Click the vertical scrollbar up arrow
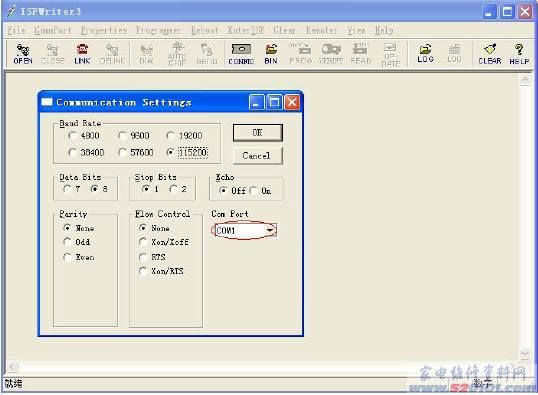This screenshot has height=395, width=538. click(525, 80)
